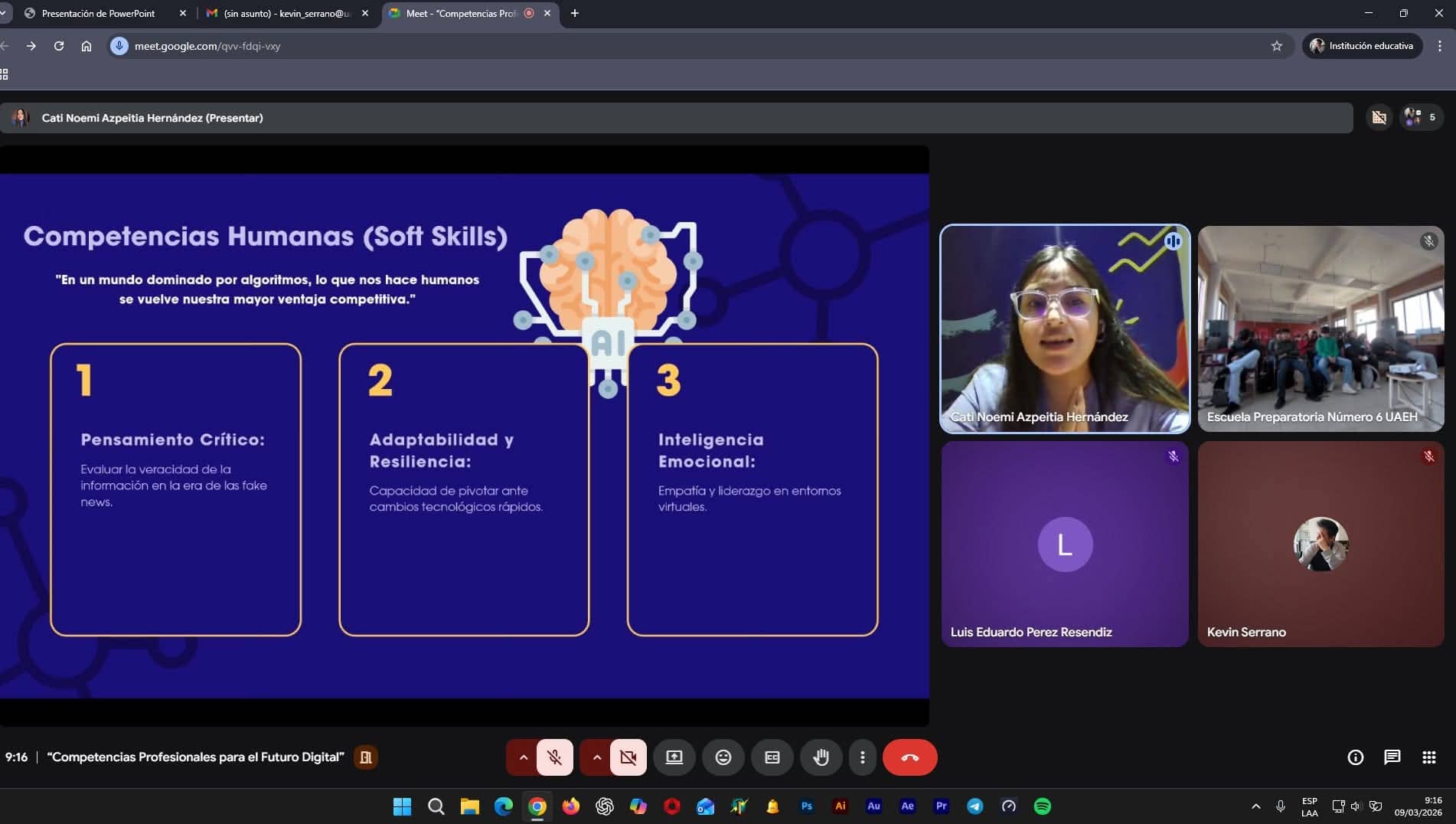Open the chat panel icon
The height and width of the screenshot is (824, 1456).
pos(1392,757)
